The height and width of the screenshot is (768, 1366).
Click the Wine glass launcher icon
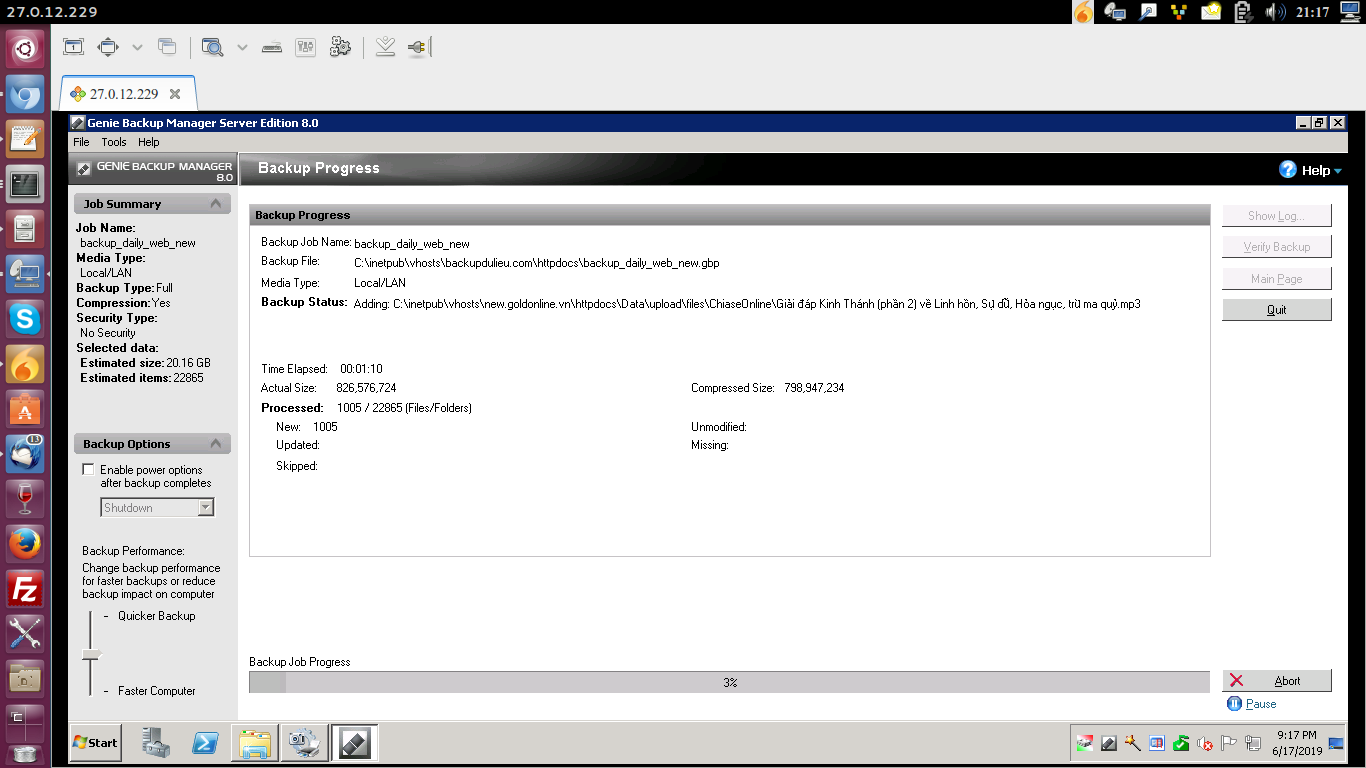pyautogui.click(x=25, y=499)
